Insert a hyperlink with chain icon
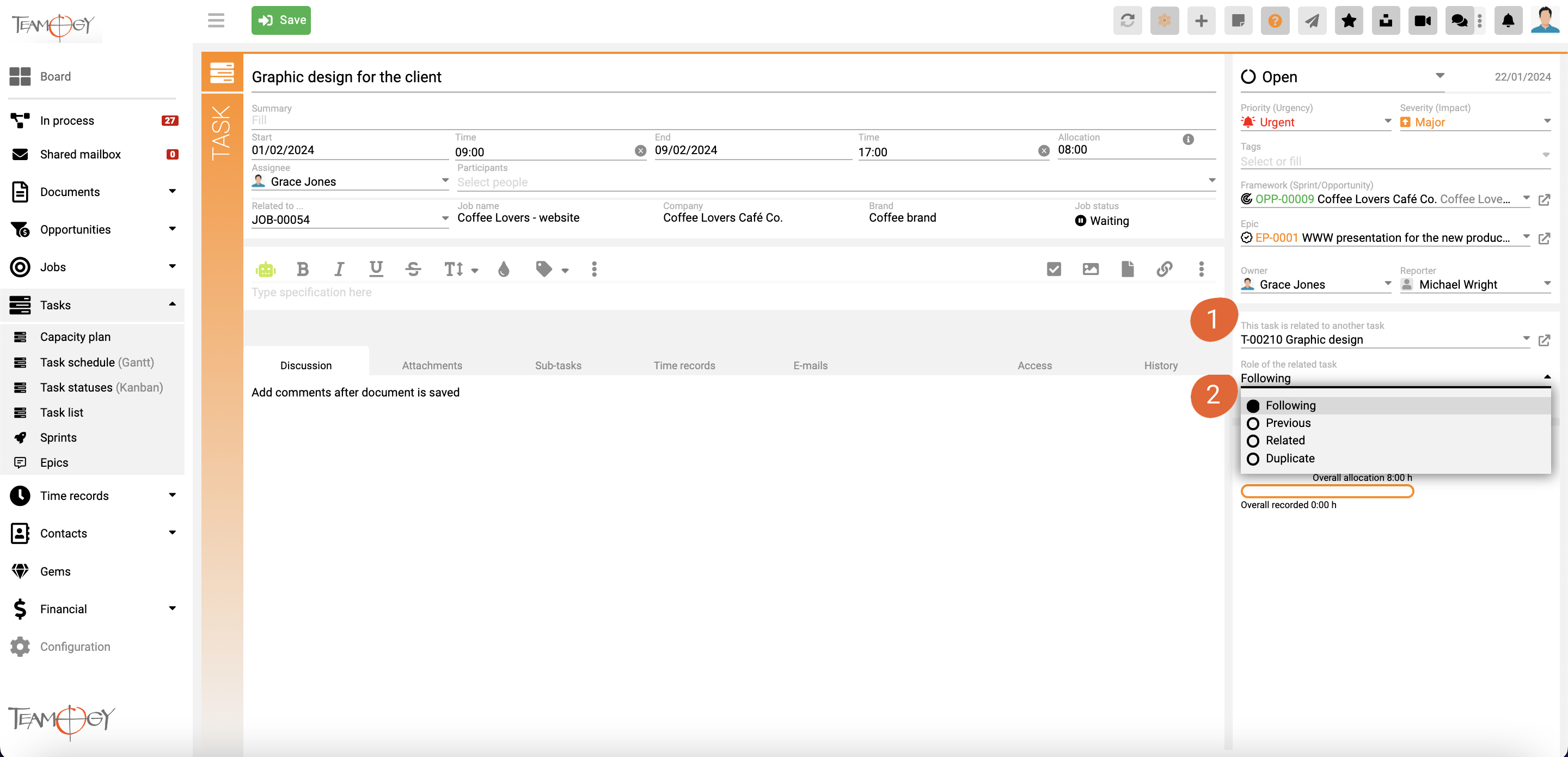The width and height of the screenshot is (1568, 757). point(1165,269)
